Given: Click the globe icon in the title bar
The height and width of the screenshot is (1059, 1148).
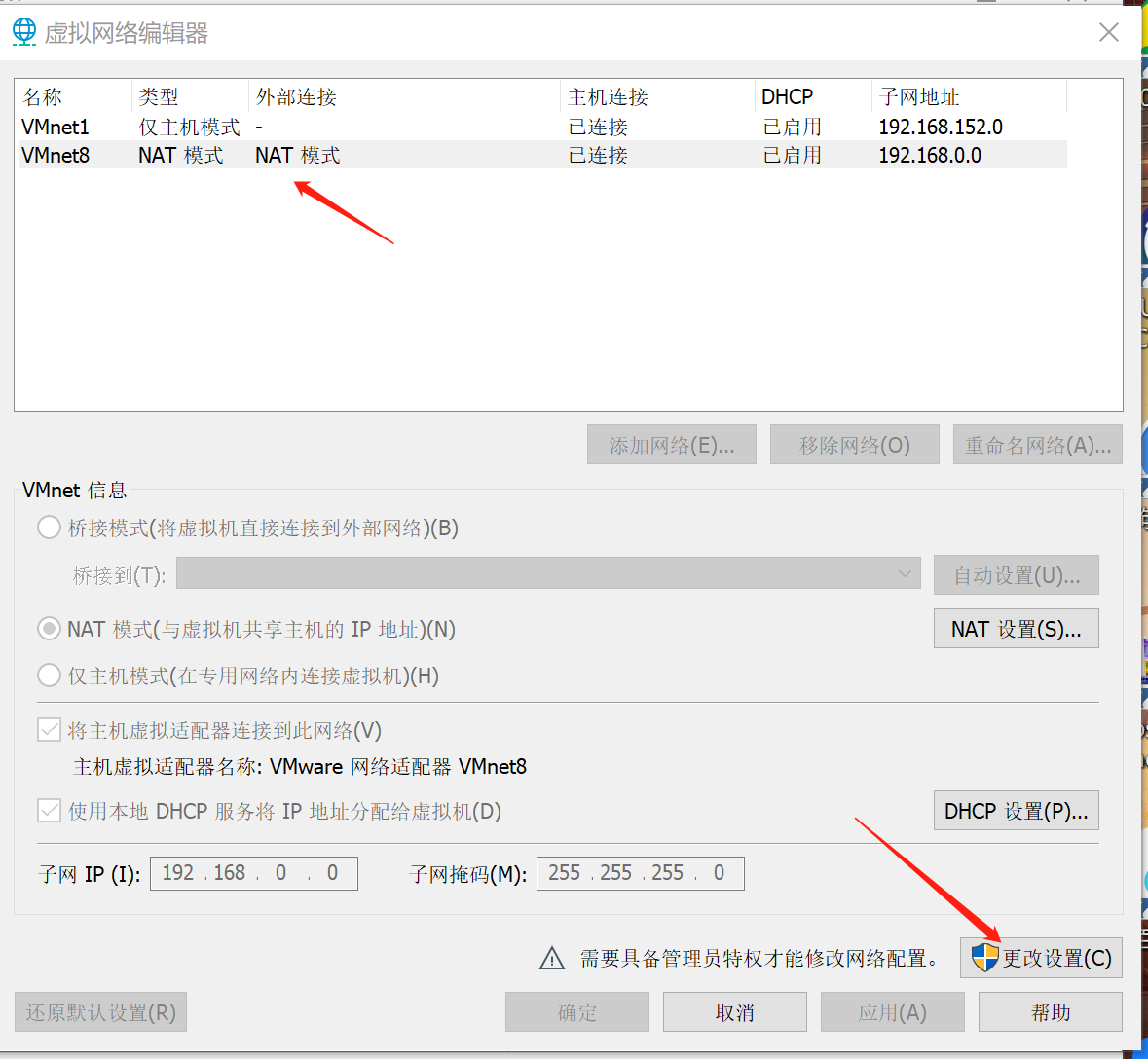Looking at the screenshot, I should (24, 32).
